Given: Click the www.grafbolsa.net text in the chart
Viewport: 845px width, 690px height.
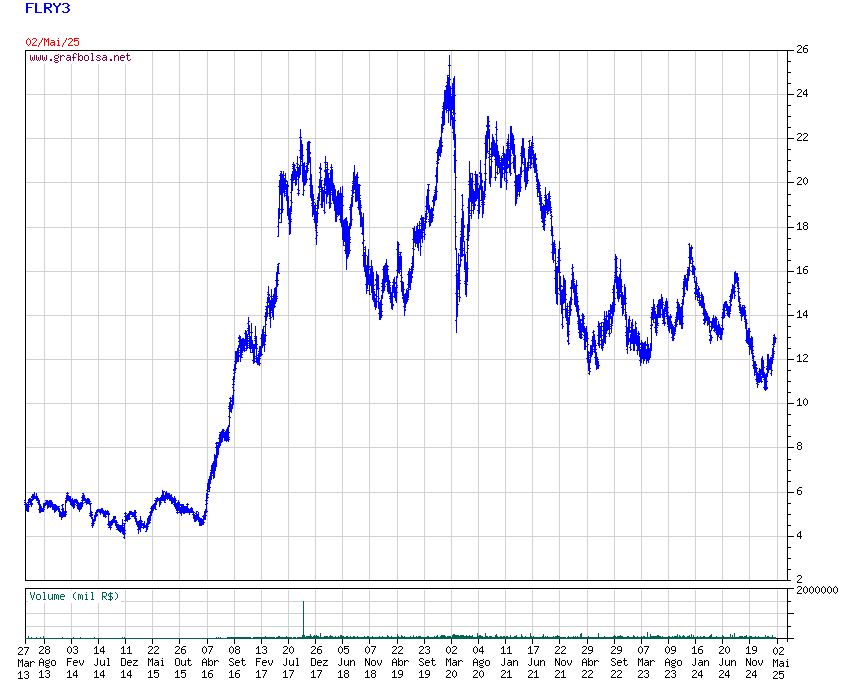Looking at the screenshot, I should [80, 57].
